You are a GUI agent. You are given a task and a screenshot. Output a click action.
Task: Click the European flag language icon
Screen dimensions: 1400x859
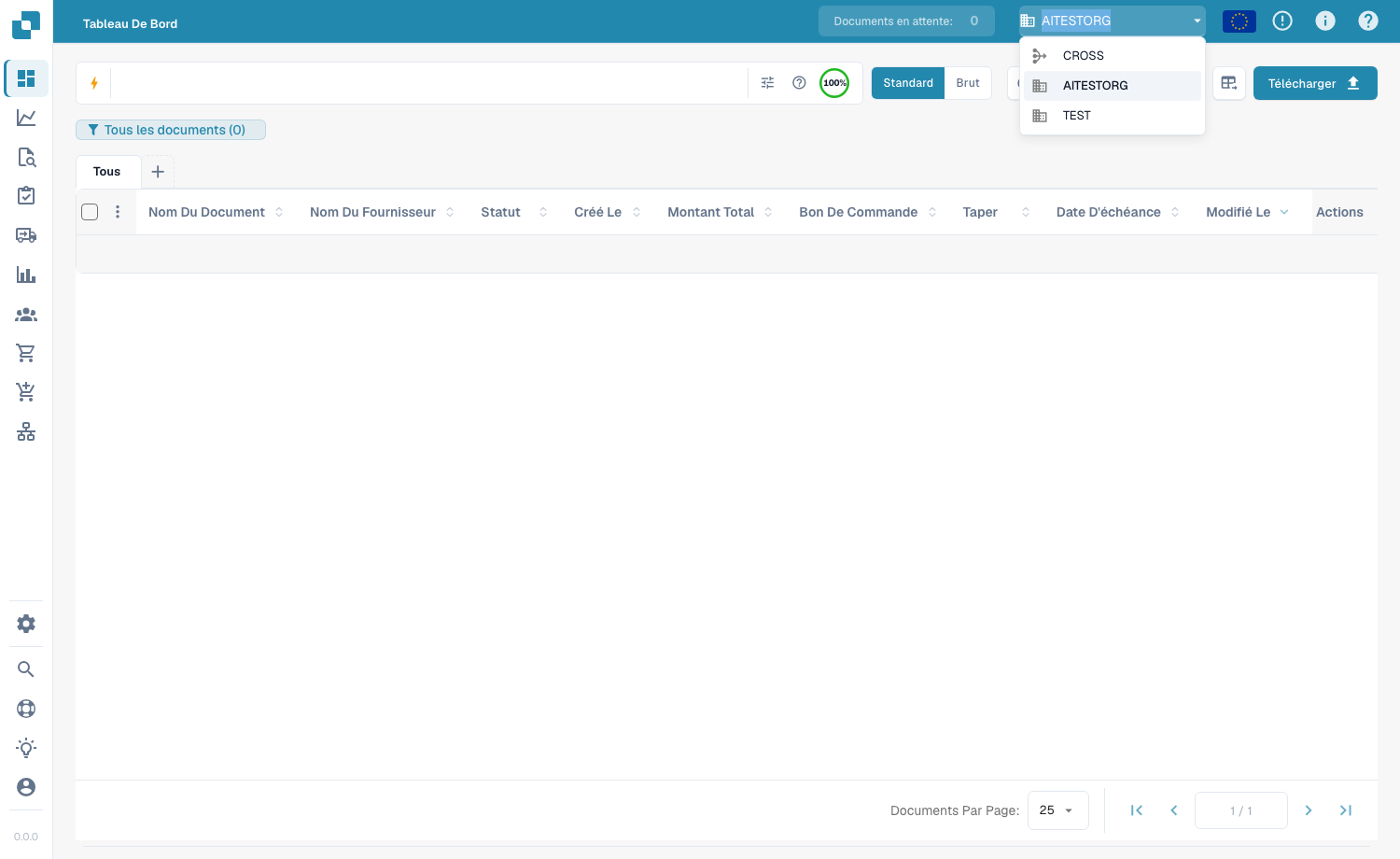point(1239,21)
